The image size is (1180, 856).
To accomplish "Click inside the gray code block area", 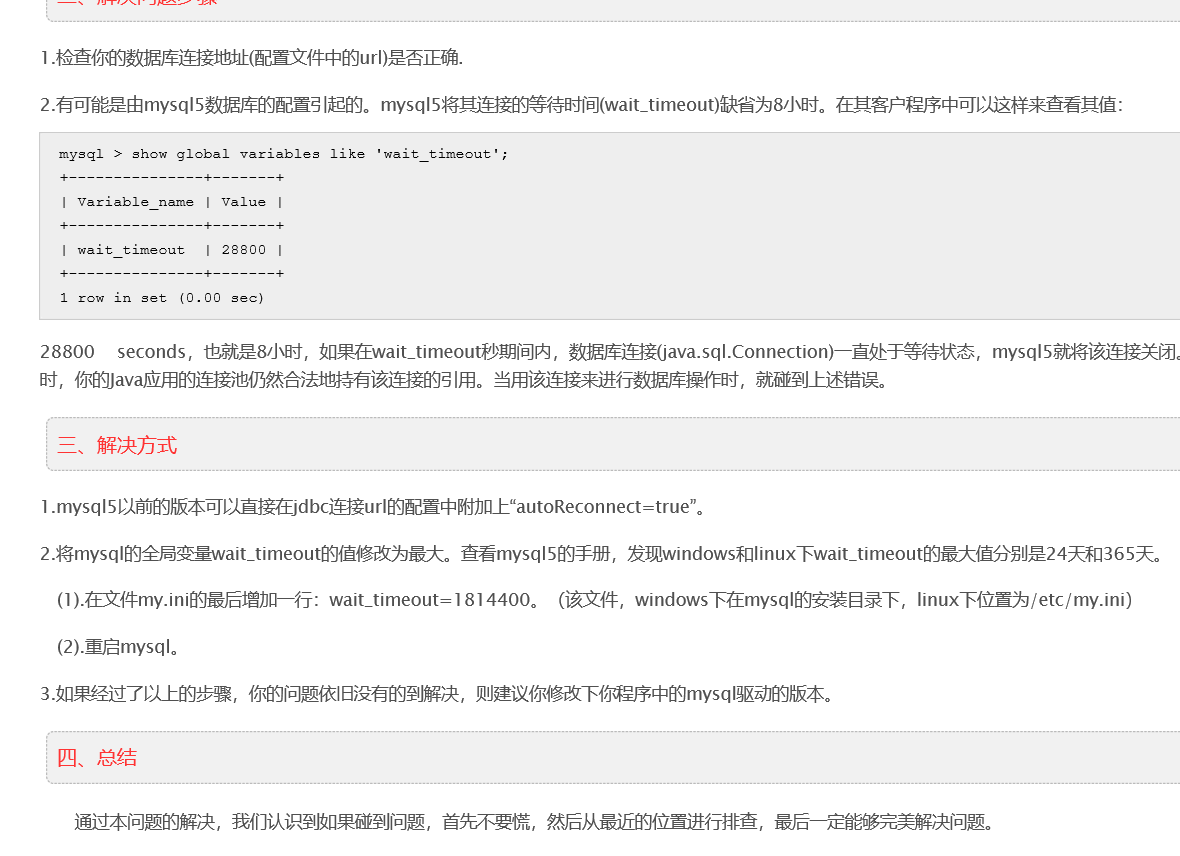I will [600, 225].
